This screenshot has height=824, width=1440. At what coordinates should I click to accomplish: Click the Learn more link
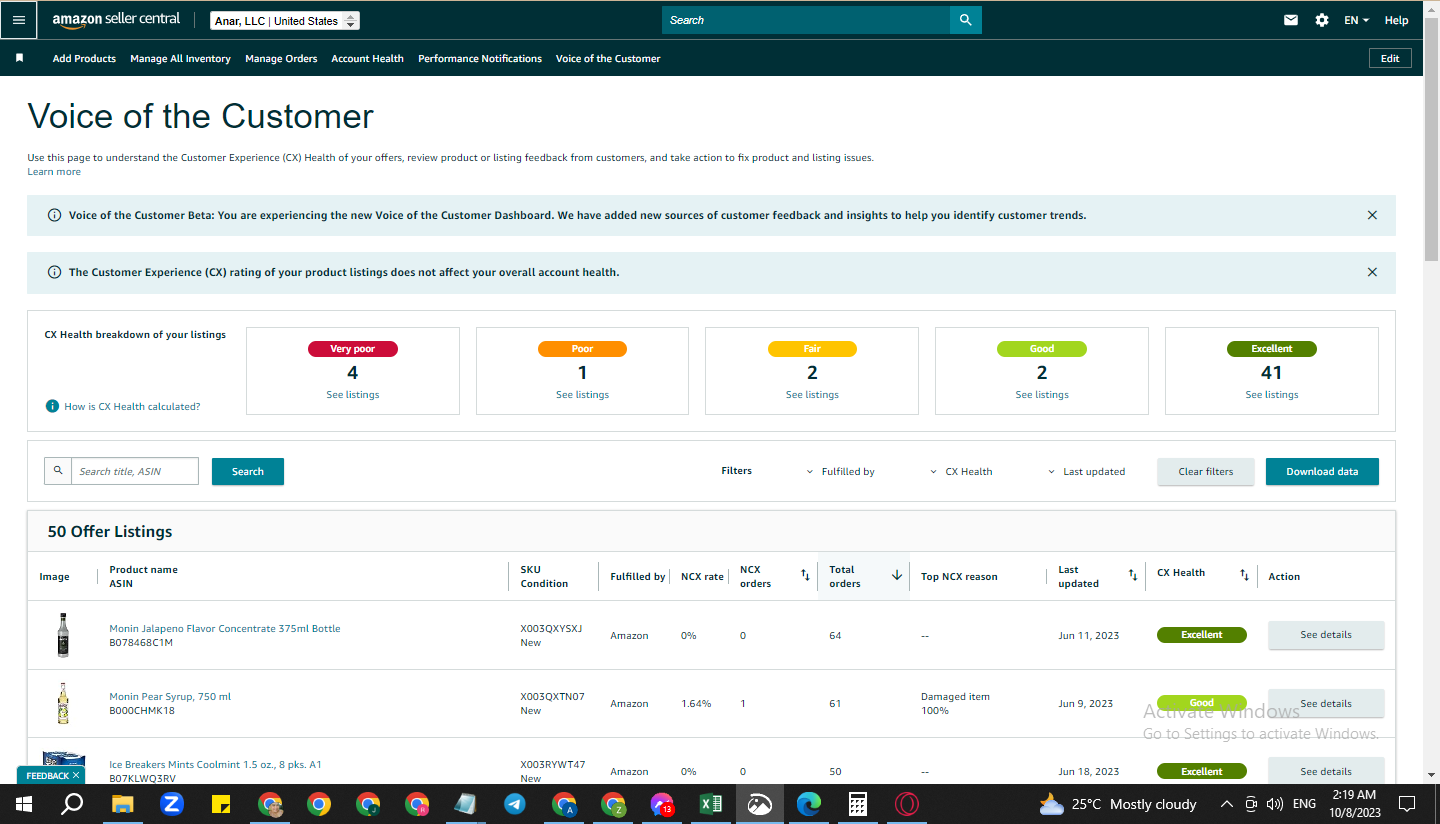pos(54,172)
